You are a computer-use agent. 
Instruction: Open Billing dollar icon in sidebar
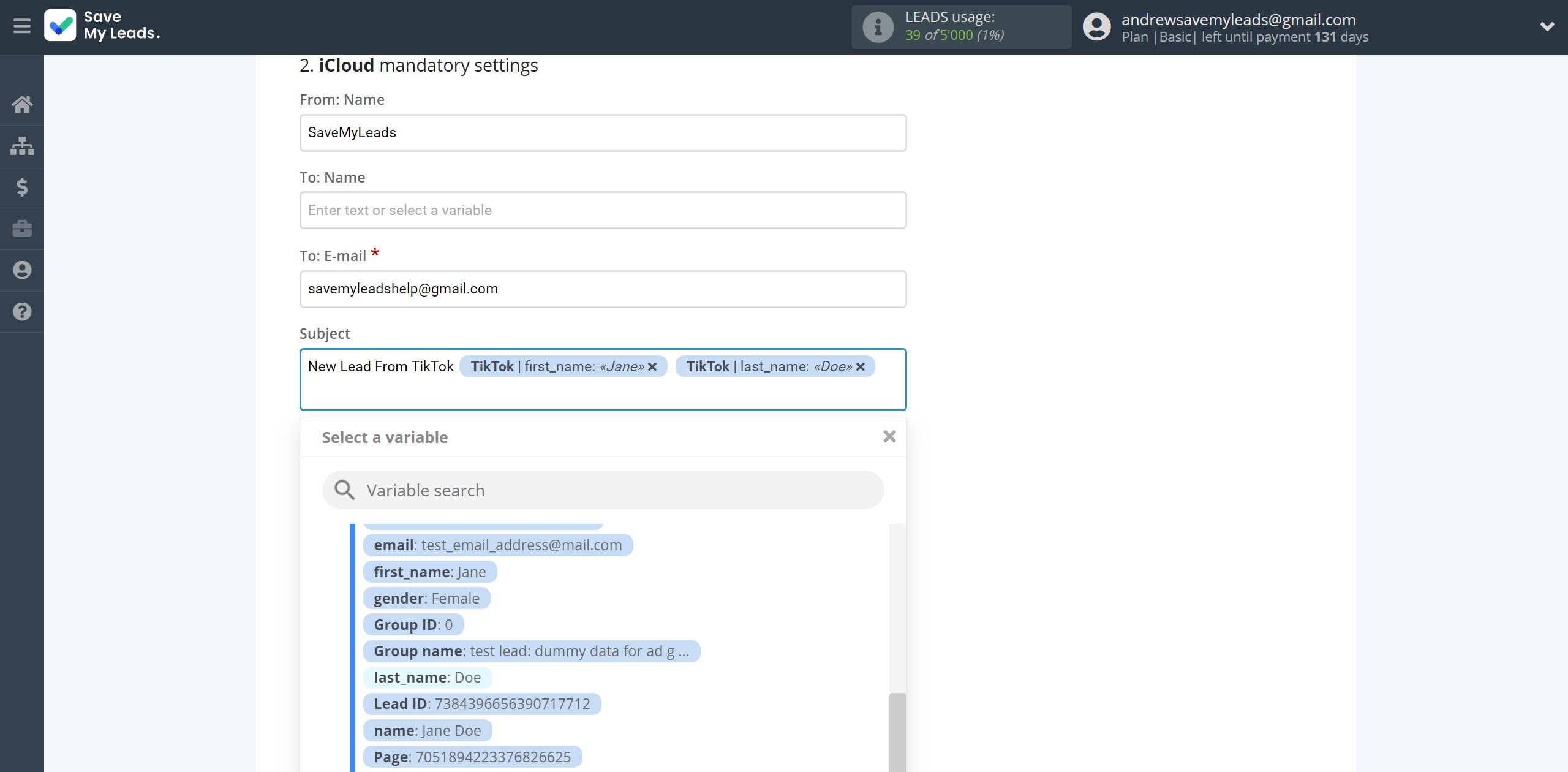pos(22,187)
